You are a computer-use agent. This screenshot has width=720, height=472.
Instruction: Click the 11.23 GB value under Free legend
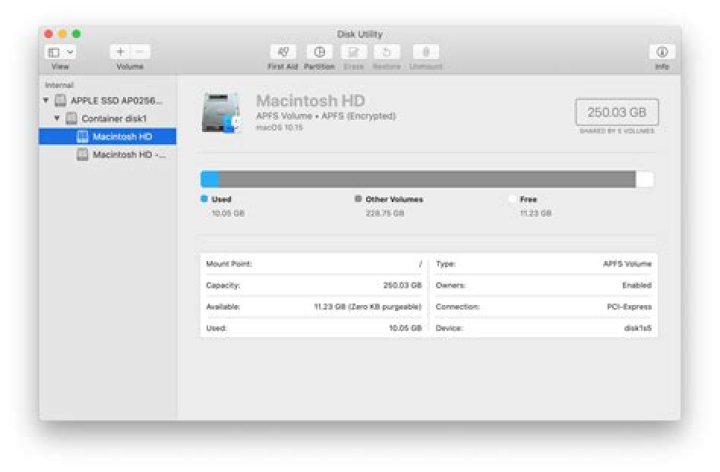(535, 214)
